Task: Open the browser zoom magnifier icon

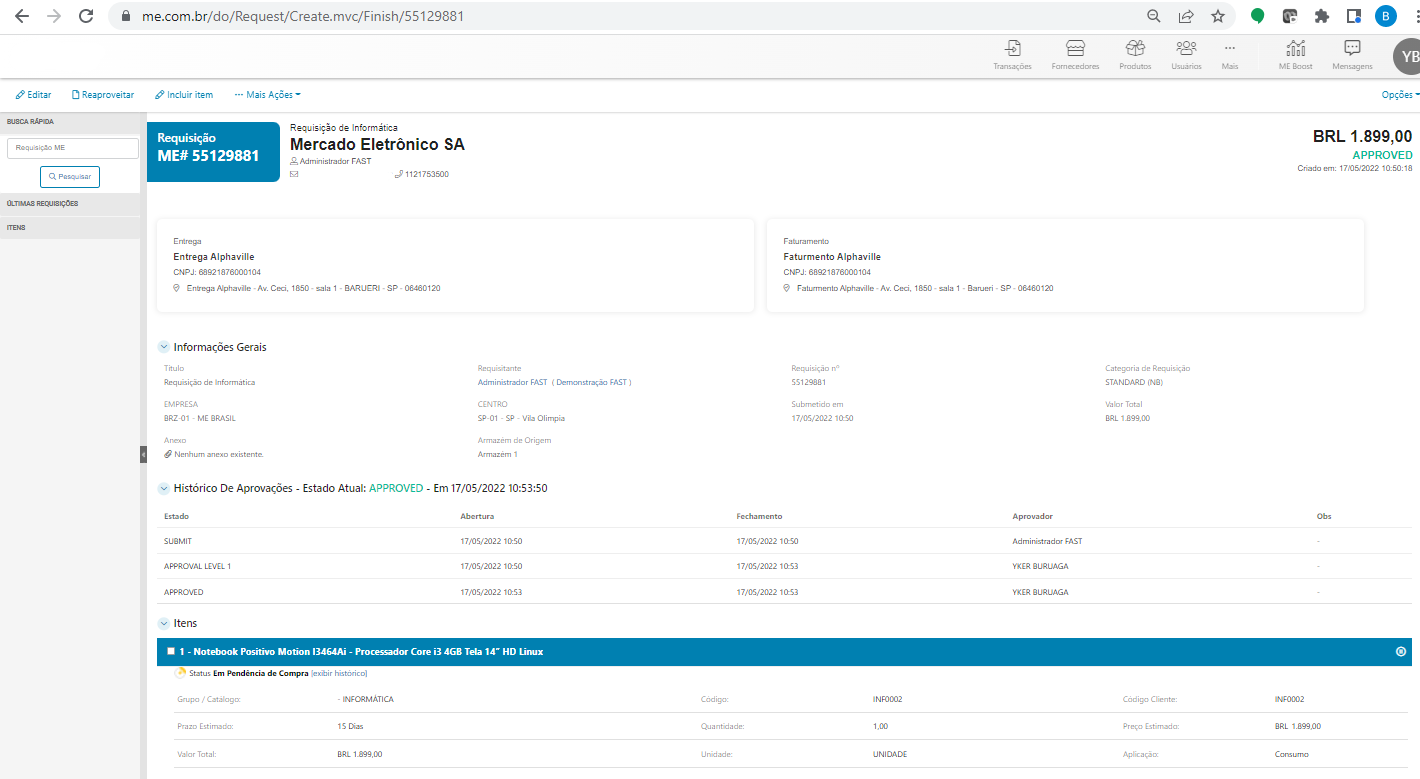Action: pyautogui.click(x=1154, y=16)
